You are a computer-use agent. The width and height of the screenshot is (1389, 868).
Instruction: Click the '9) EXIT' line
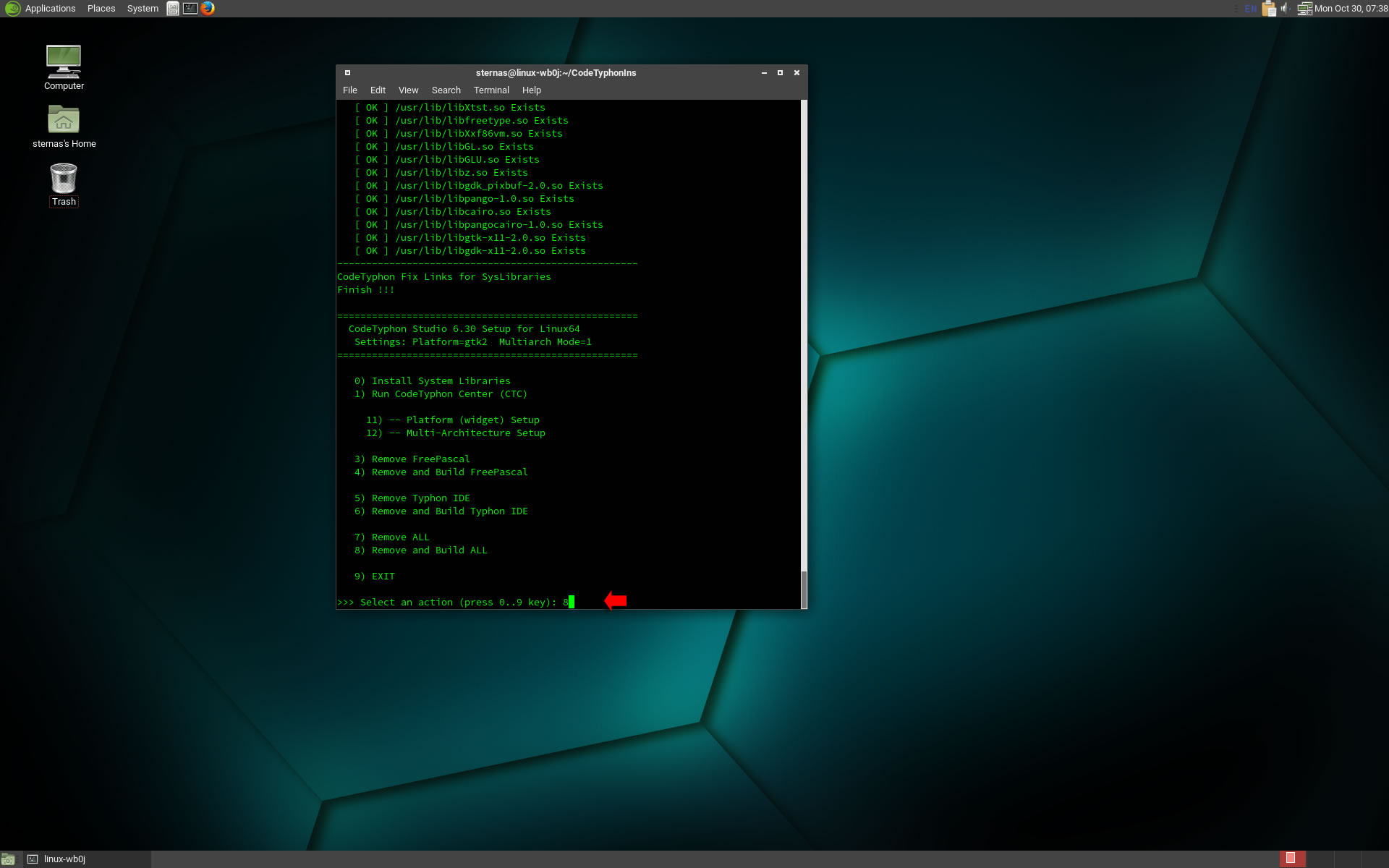tap(375, 576)
